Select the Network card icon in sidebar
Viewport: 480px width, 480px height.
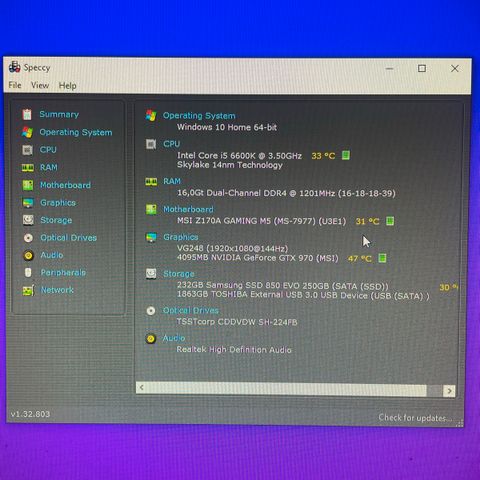28,290
